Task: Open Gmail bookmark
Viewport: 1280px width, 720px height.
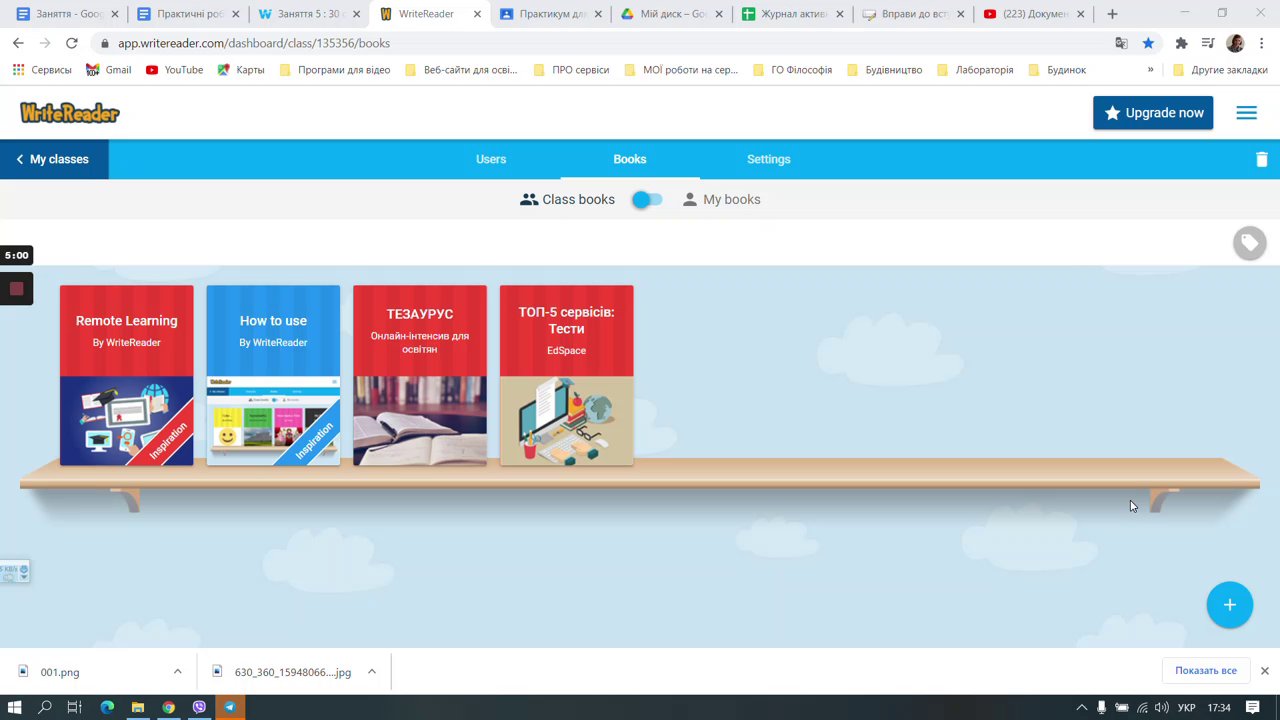Action: pos(108,70)
